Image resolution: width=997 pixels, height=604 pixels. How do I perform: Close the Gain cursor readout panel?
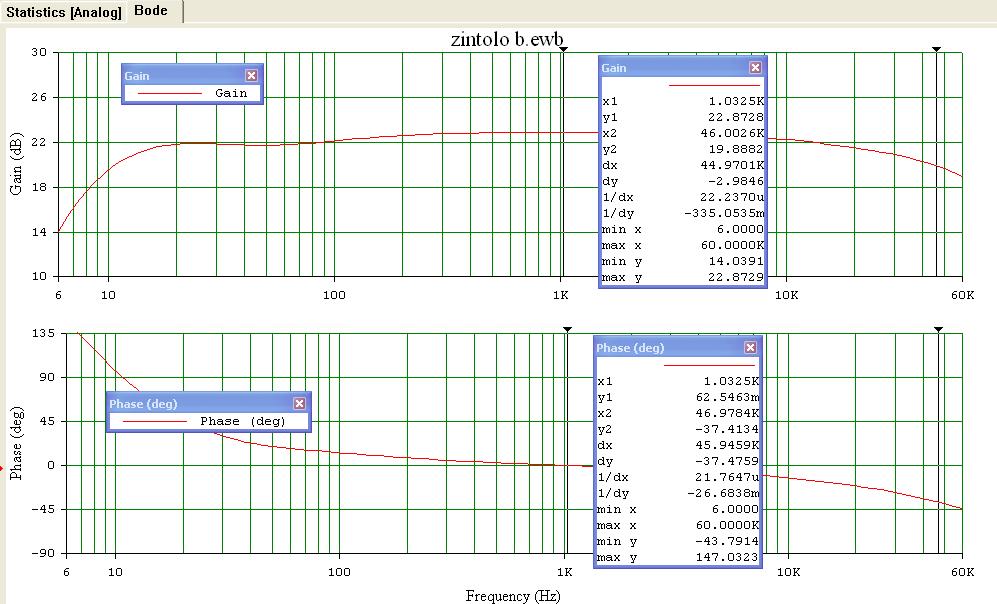(x=755, y=67)
